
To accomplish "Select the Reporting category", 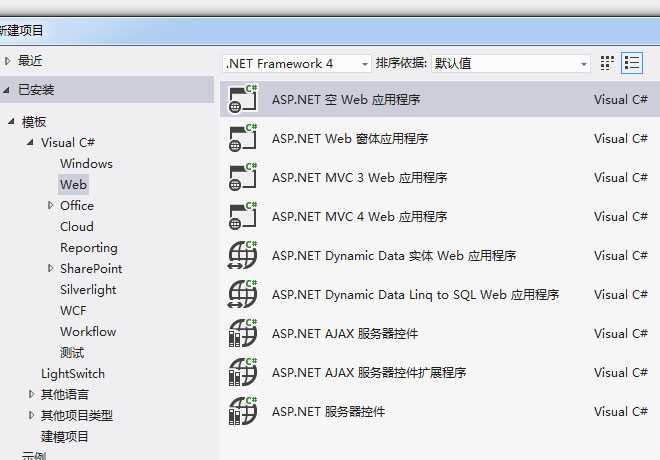I will (x=89, y=247).
